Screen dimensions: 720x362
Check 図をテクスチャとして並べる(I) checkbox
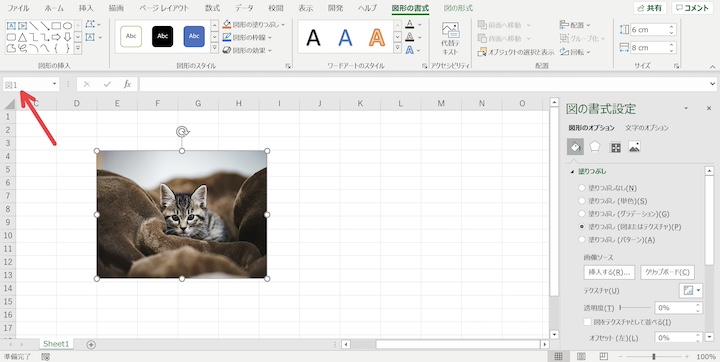(x=587, y=322)
